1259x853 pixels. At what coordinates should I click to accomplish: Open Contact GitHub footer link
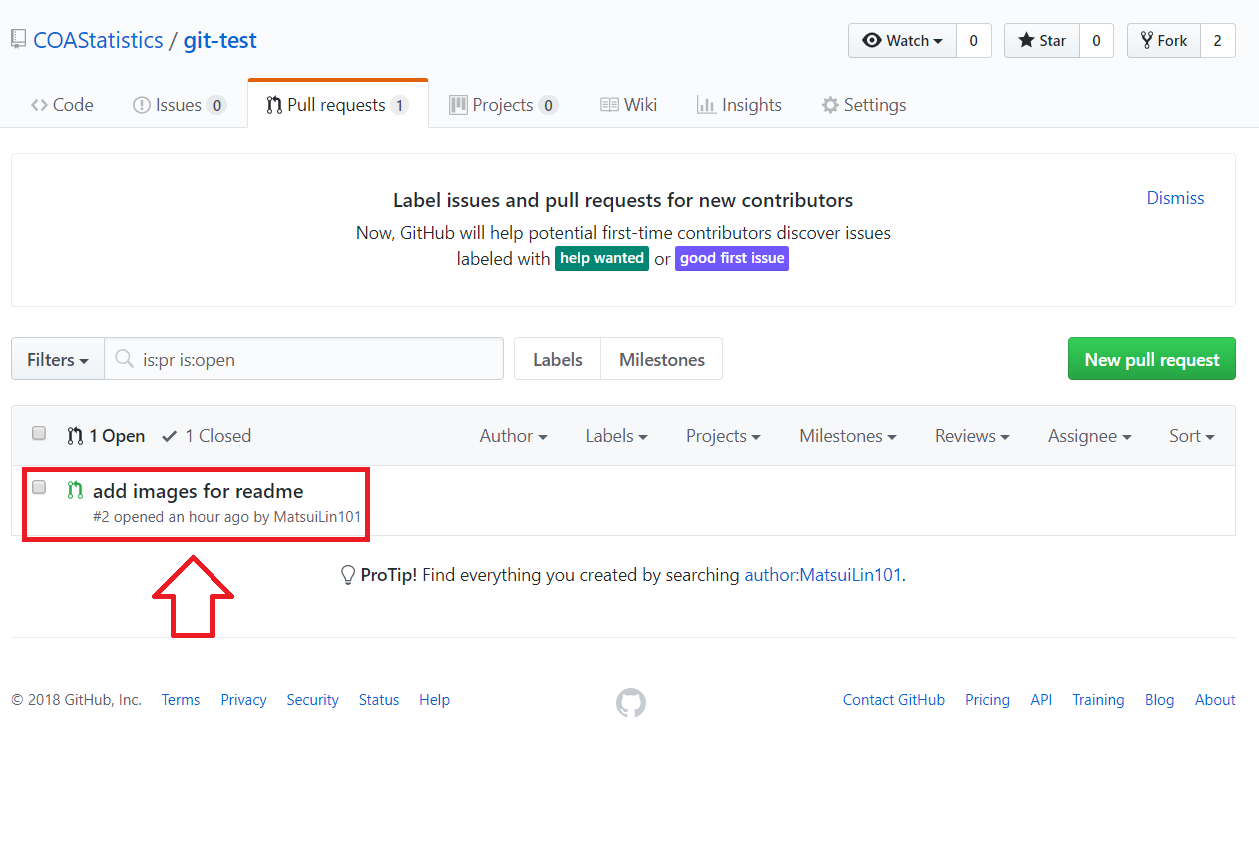pyautogui.click(x=894, y=700)
